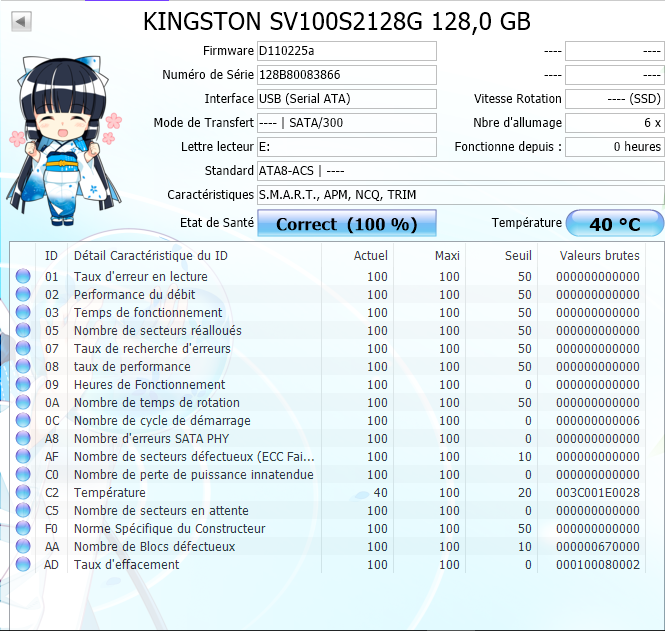Screen dimensions: 665x631
Task: Click the Interface field USB (Serial ATA)
Action: click(346, 99)
